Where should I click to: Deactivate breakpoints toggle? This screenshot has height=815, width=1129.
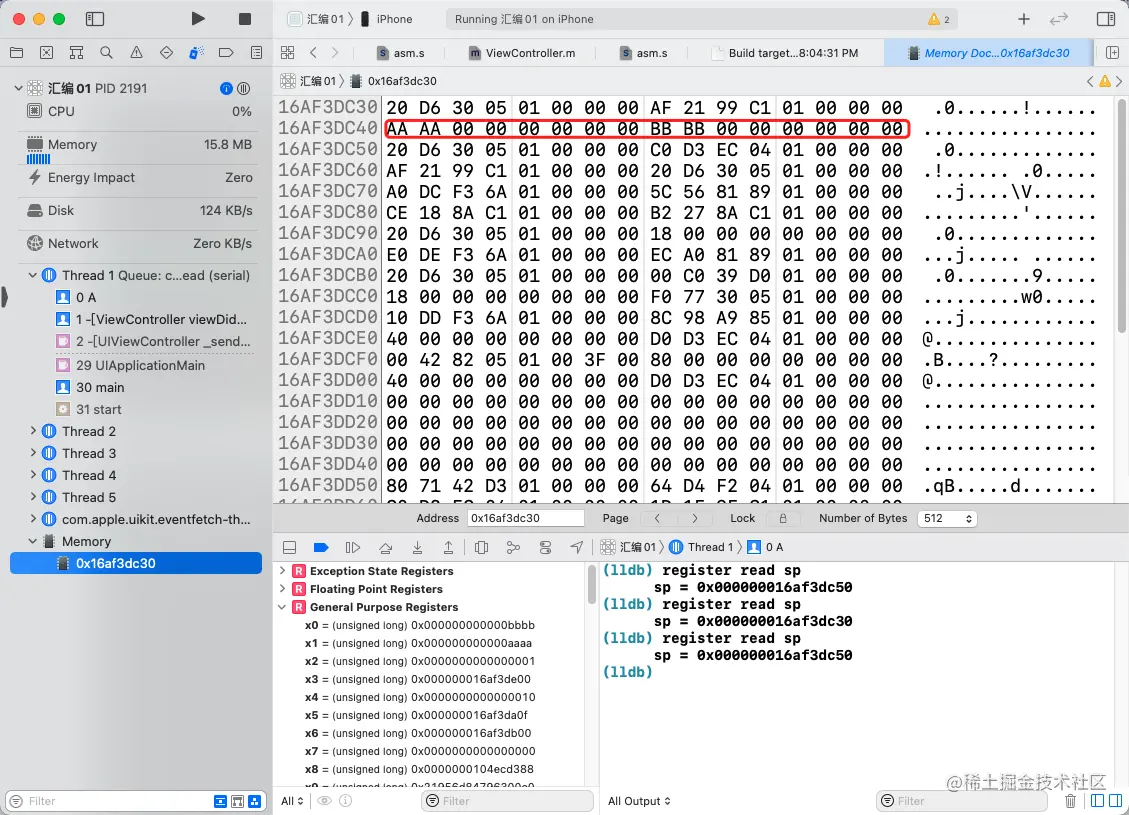(x=321, y=547)
